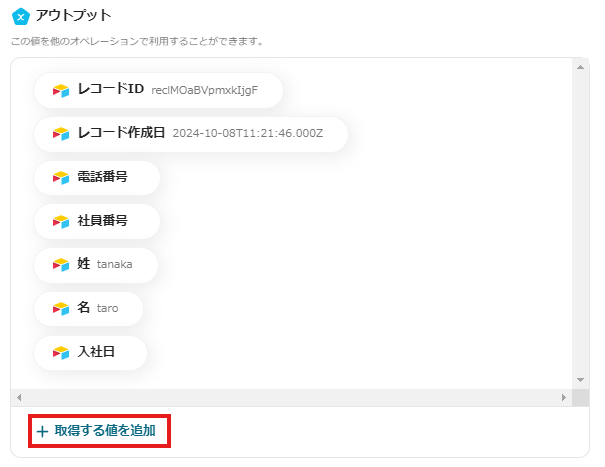The width and height of the screenshot is (605, 467).
Task: Click the Airtable icon beside 社員番号
Action: [61, 221]
